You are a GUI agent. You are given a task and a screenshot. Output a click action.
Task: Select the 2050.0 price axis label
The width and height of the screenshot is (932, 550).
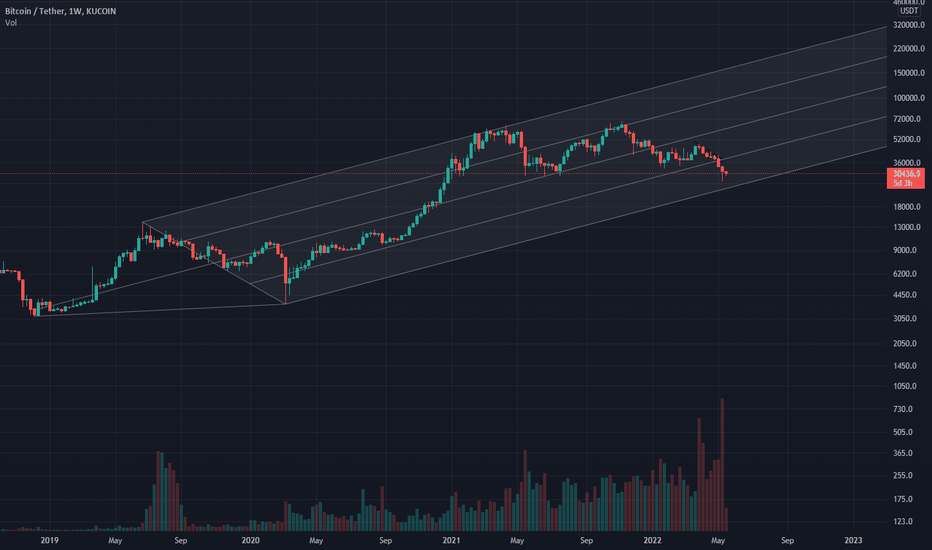(x=905, y=344)
